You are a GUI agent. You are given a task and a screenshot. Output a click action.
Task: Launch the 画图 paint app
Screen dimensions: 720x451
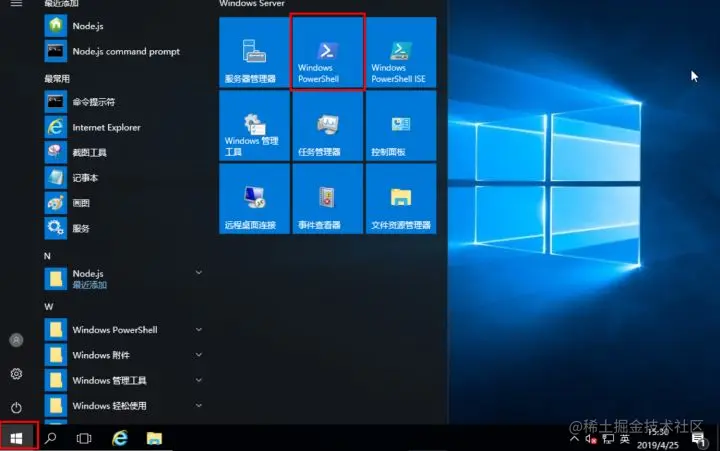tap(124, 203)
